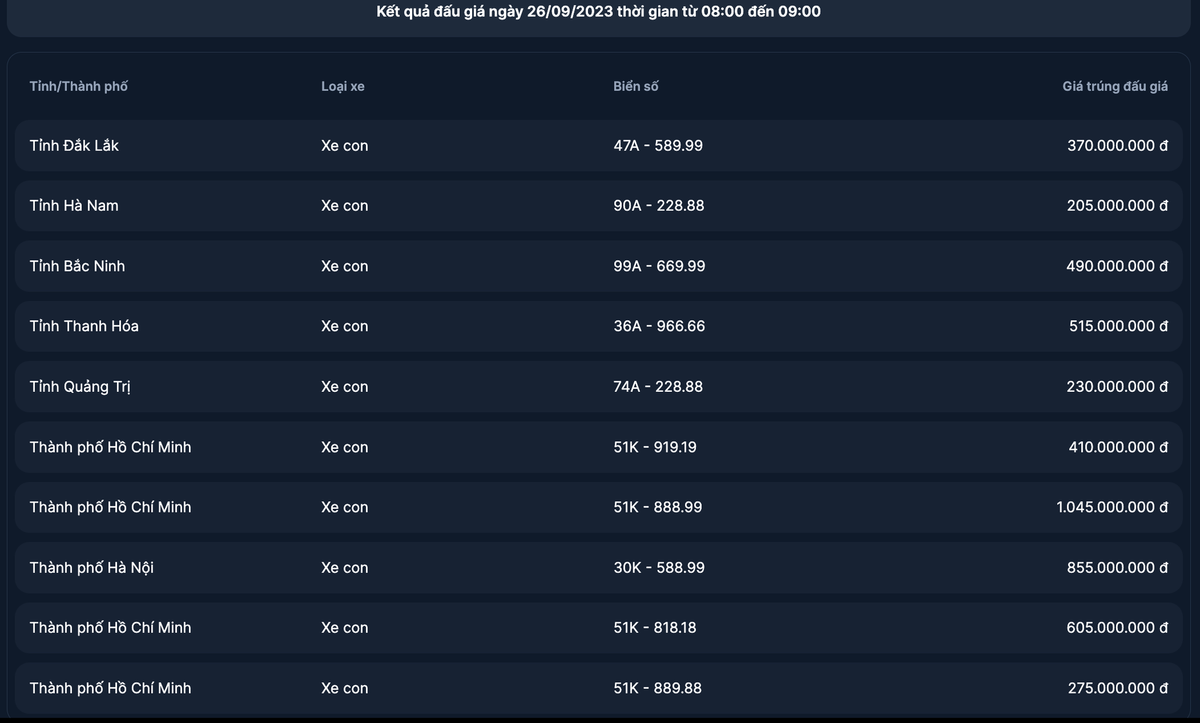
Task: Click the Tỉnh Thanh Hóa cell
Action: (84, 326)
